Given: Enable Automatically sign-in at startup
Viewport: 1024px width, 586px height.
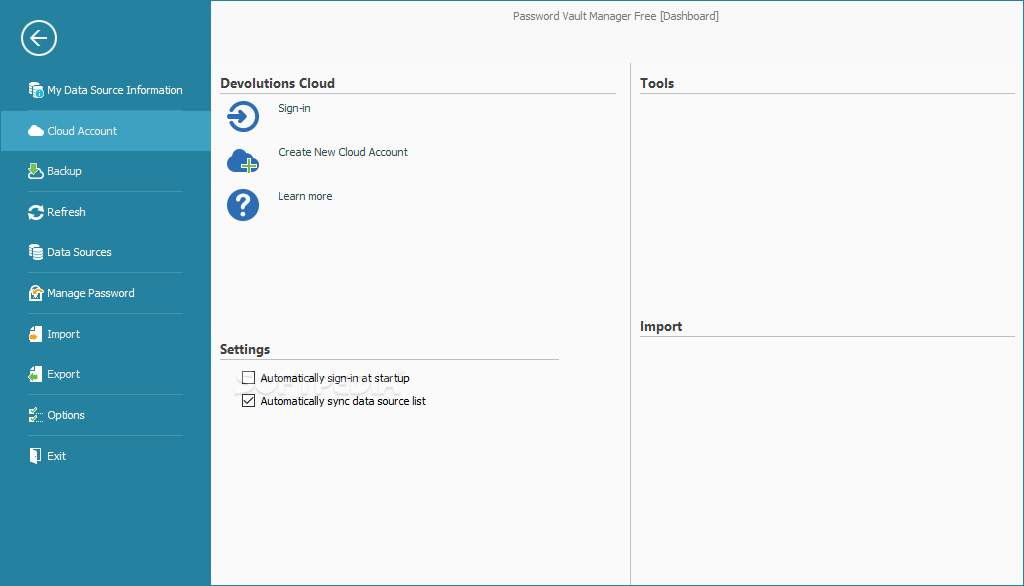Looking at the screenshot, I should coord(248,378).
